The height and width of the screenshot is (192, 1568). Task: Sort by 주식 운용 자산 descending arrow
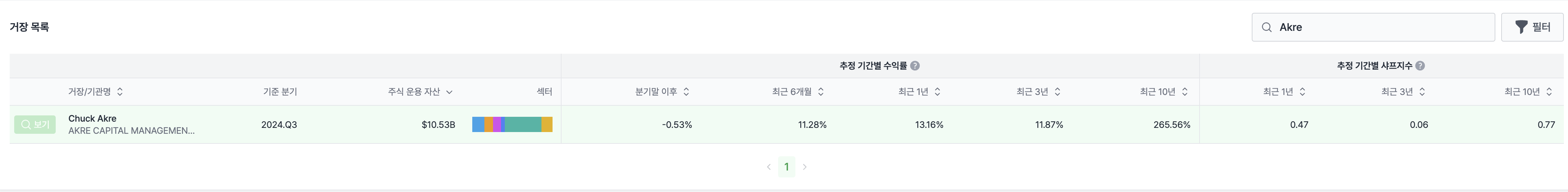pos(449,92)
